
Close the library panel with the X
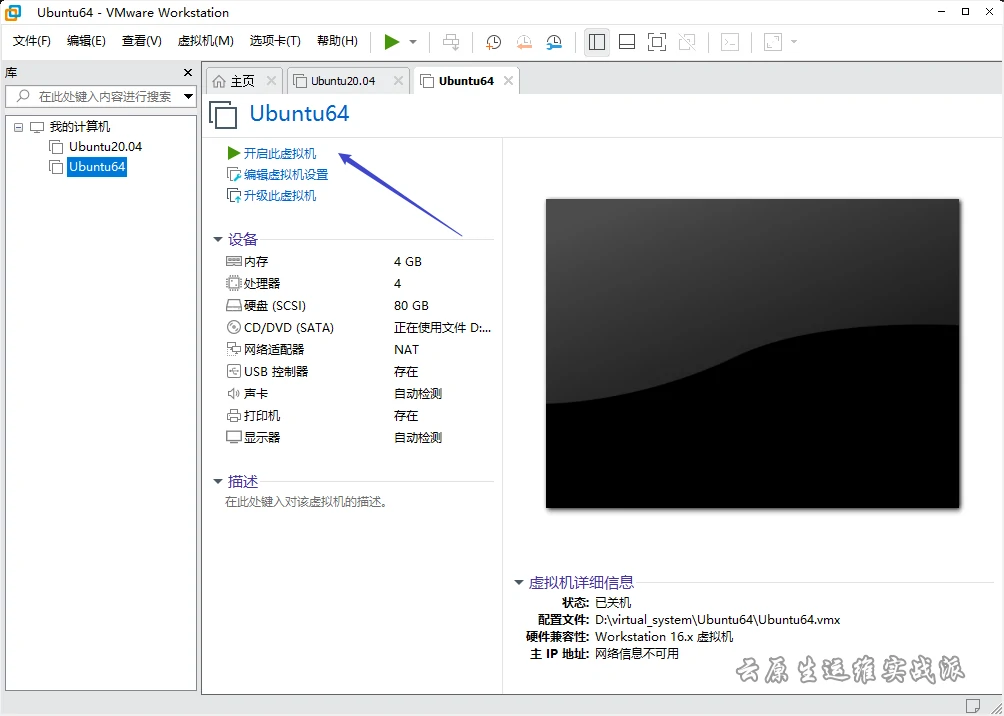tap(188, 73)
